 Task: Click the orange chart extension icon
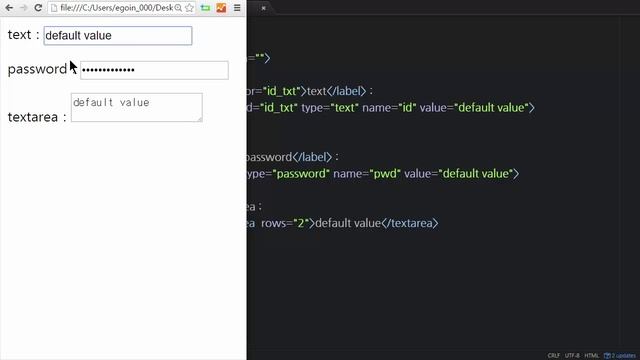point(221,8)
